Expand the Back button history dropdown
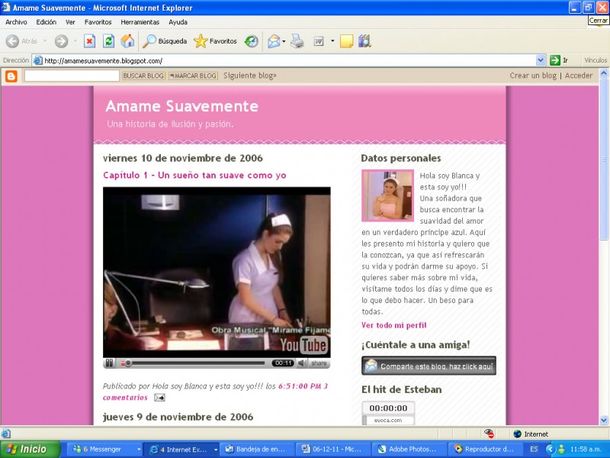 tap(44, 41)
